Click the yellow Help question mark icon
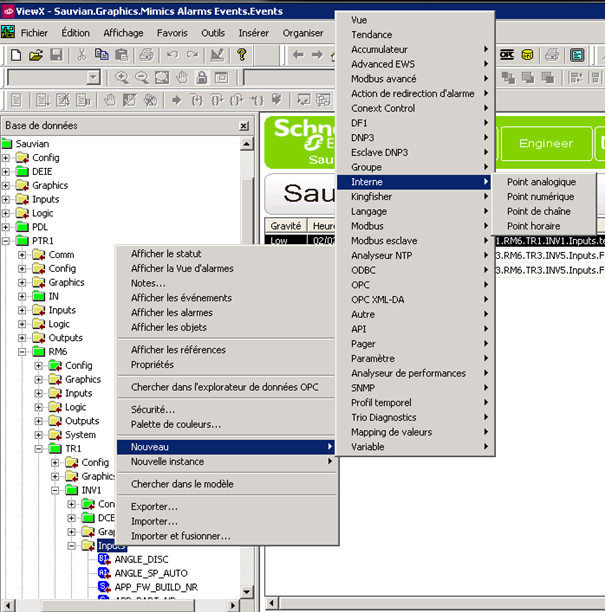This screenshot has height=612, width=606. (x=242, y=54)
